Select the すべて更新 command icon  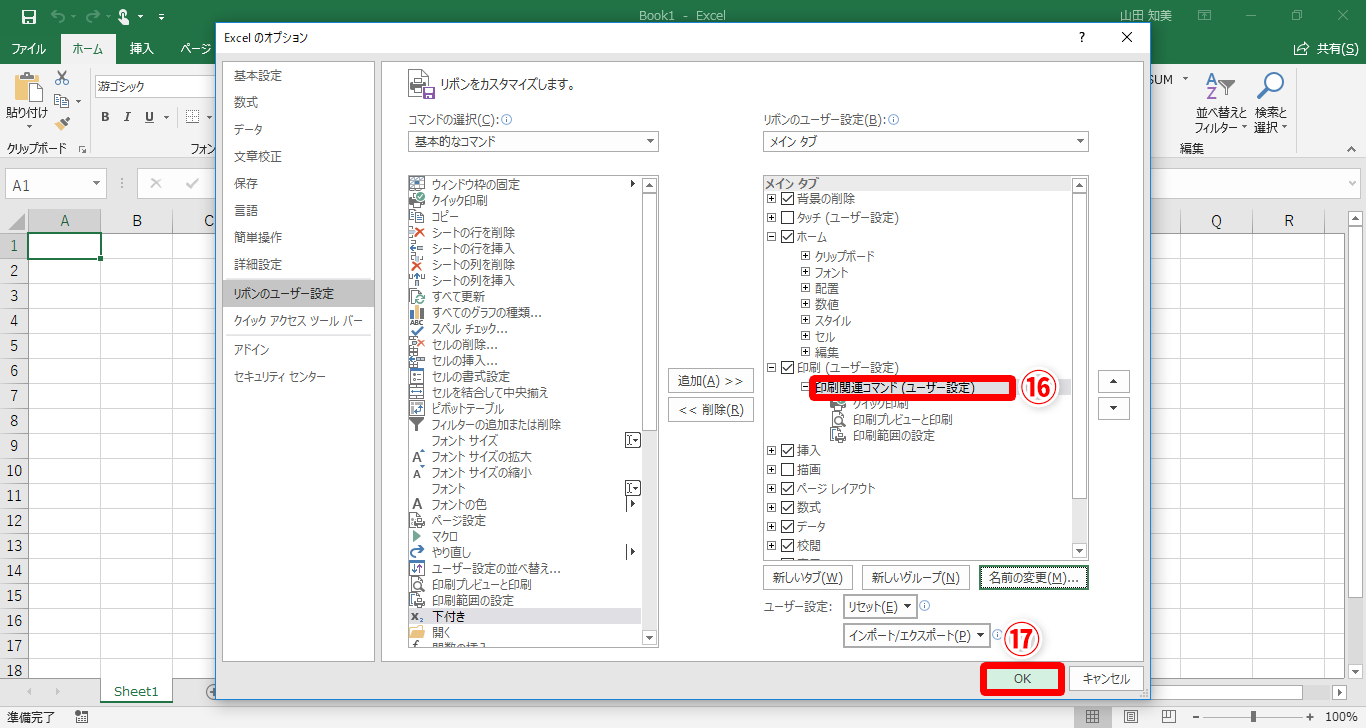click(417, 296)
